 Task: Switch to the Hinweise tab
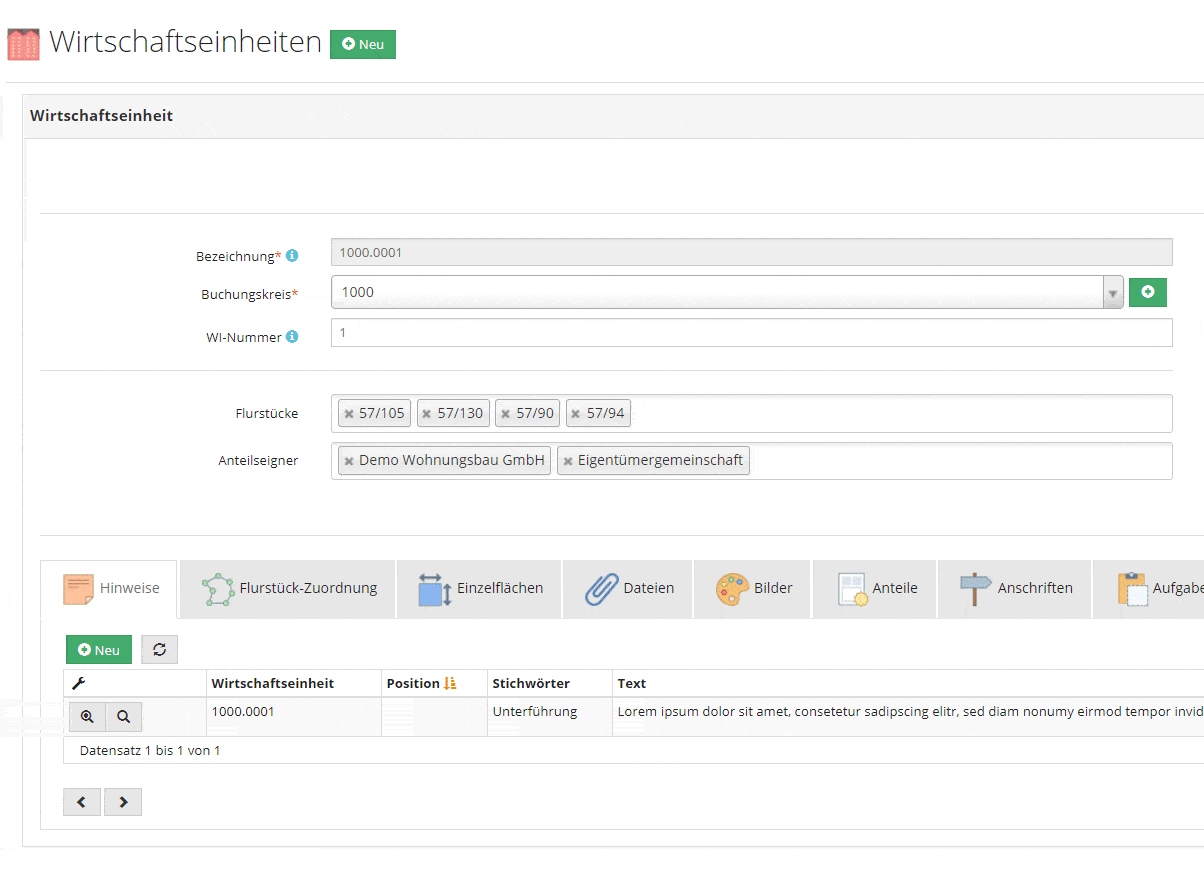pos(109,589)
